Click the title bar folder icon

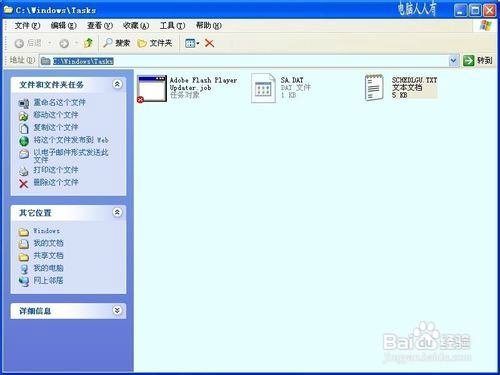[x=8, y=10]
